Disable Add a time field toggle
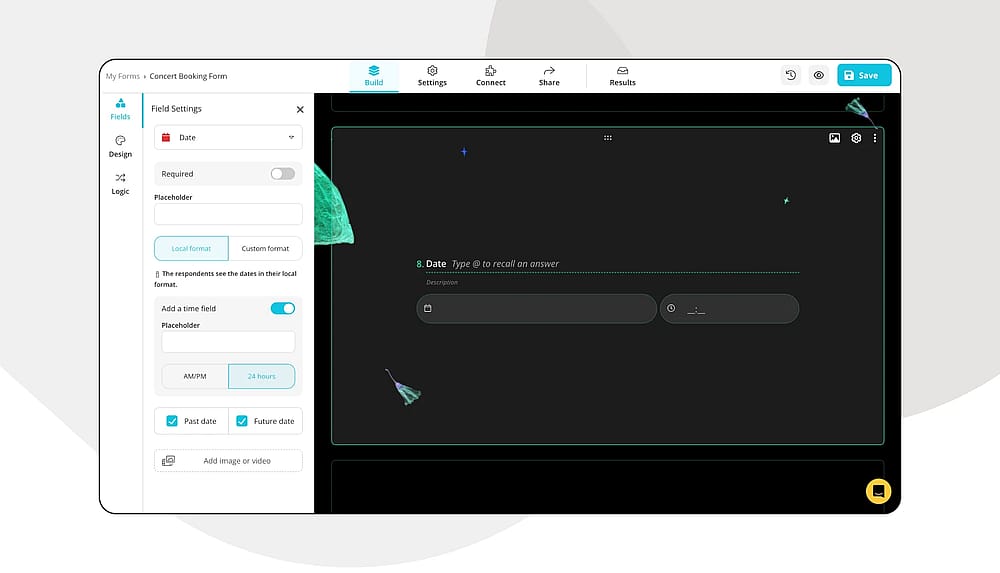Viewport: 1000px width, 573px height. 282,308
